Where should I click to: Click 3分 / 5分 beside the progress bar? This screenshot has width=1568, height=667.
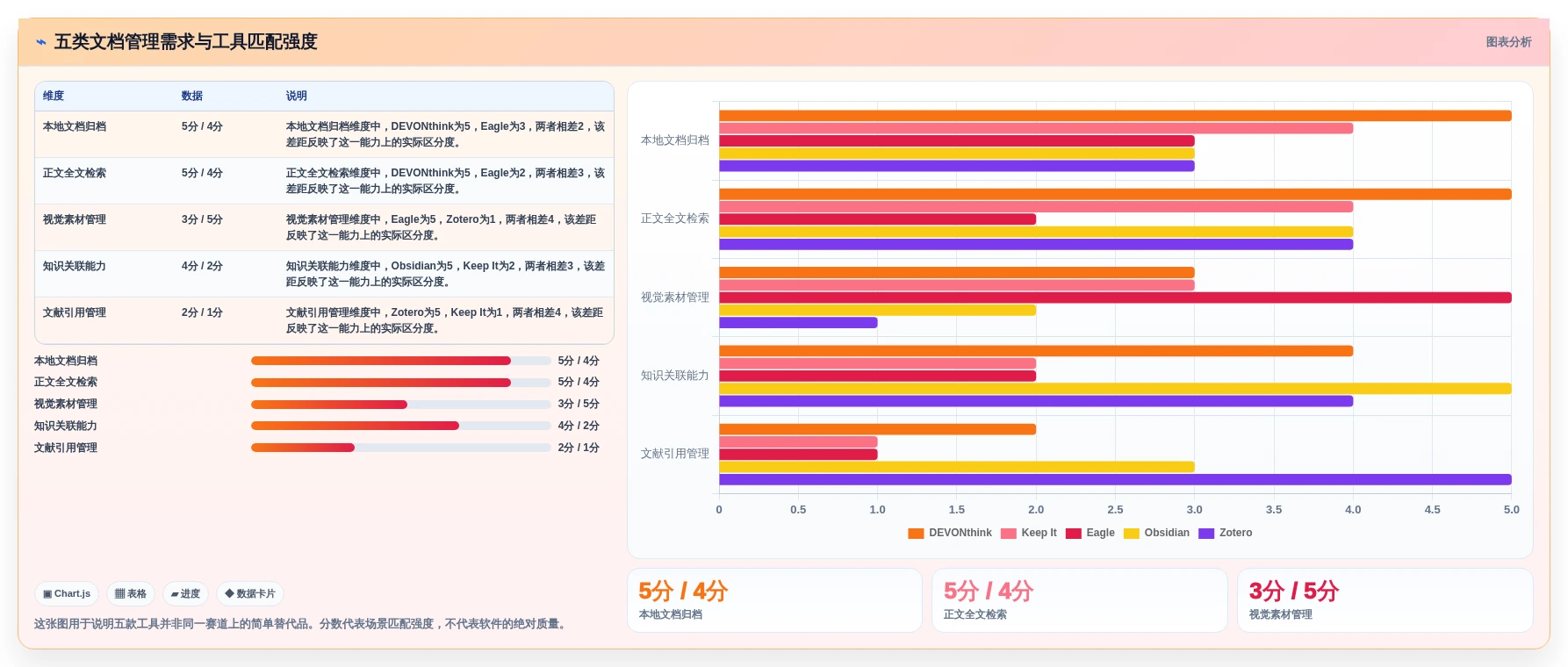pyautogui.click(x=579, y=404)
